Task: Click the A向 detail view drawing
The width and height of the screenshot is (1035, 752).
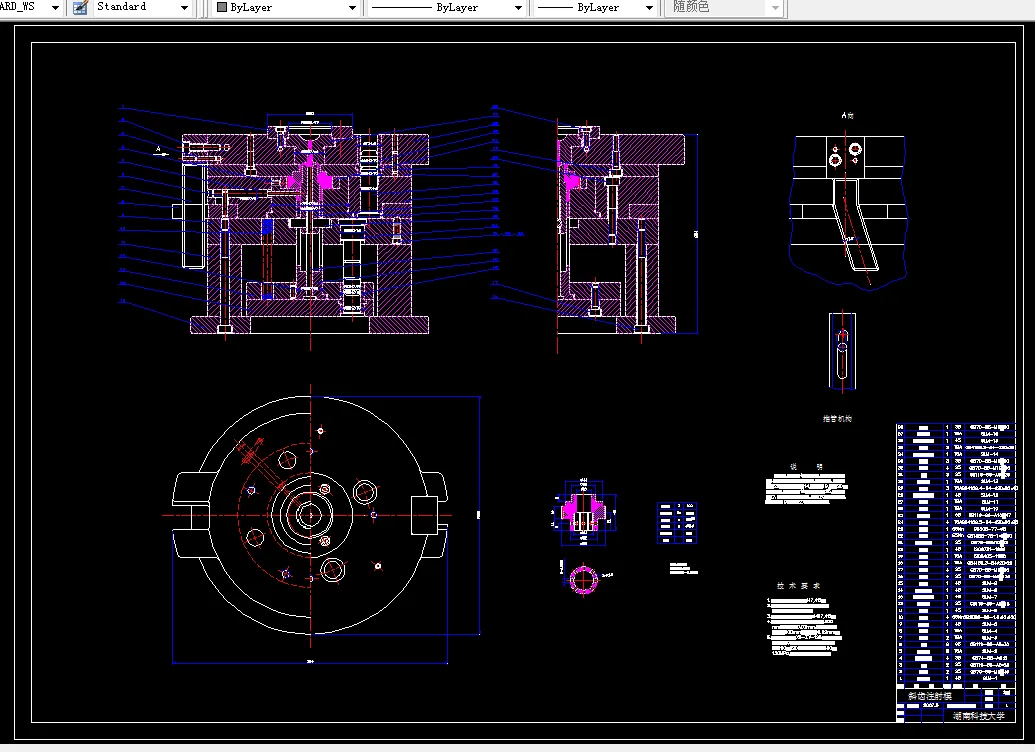Action: (x=848, y=211)
